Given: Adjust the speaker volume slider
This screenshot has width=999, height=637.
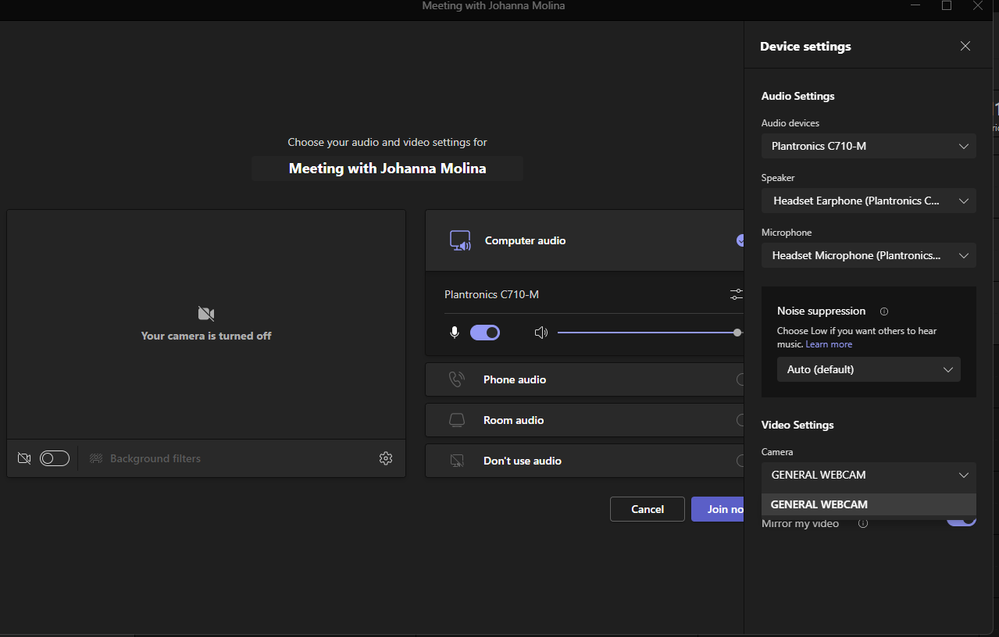Looking at the screenshot, I should (649, 333).
